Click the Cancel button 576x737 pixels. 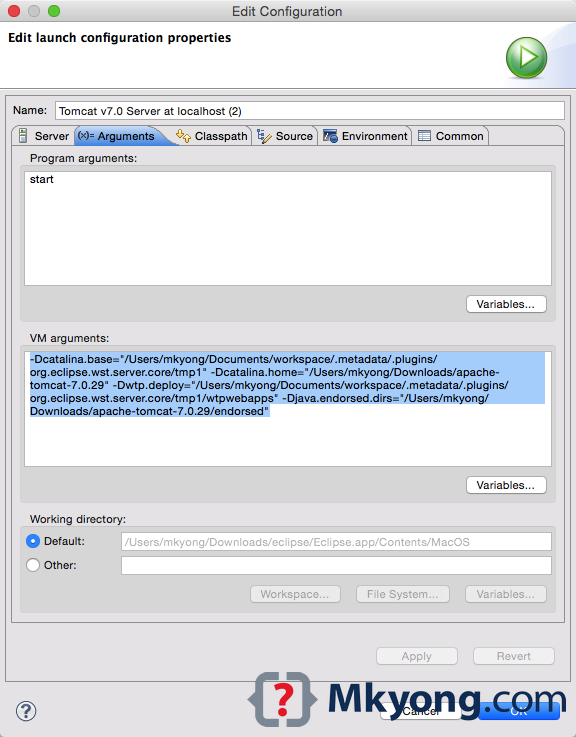click(420, 711)
